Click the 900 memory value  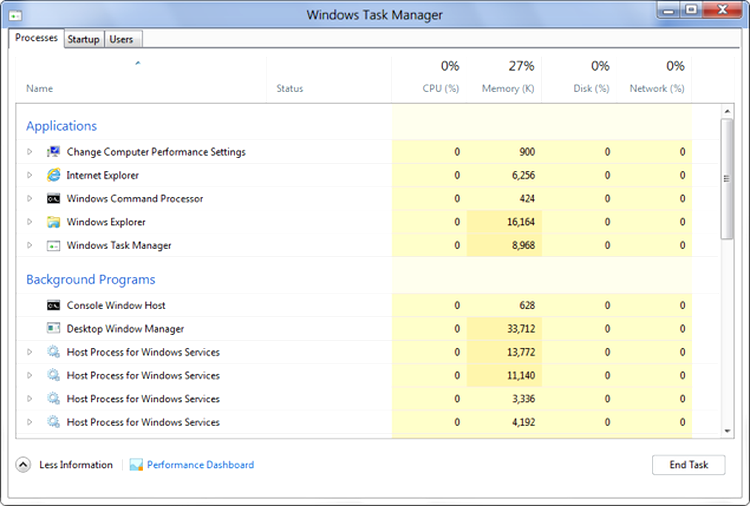pyautogui.click(x=527, y=152)
